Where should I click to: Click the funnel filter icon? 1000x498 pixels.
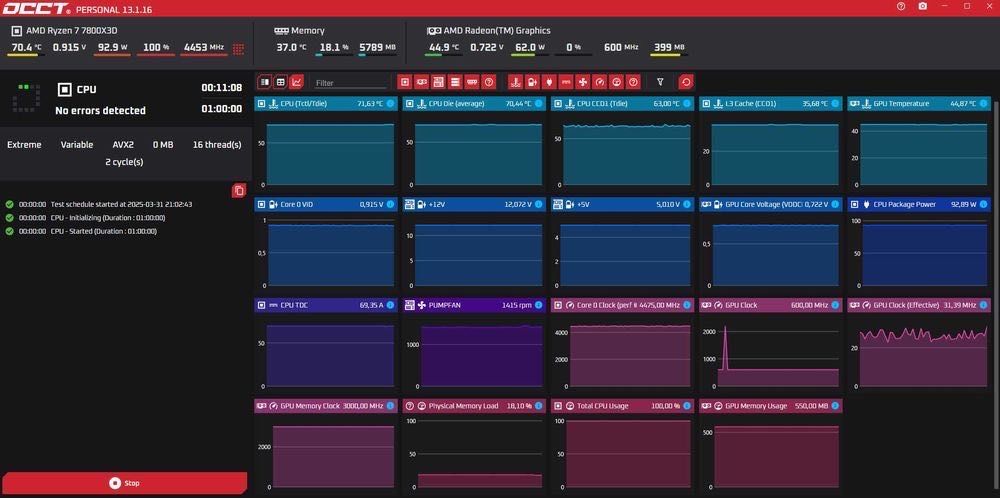(x=660, y=82)
